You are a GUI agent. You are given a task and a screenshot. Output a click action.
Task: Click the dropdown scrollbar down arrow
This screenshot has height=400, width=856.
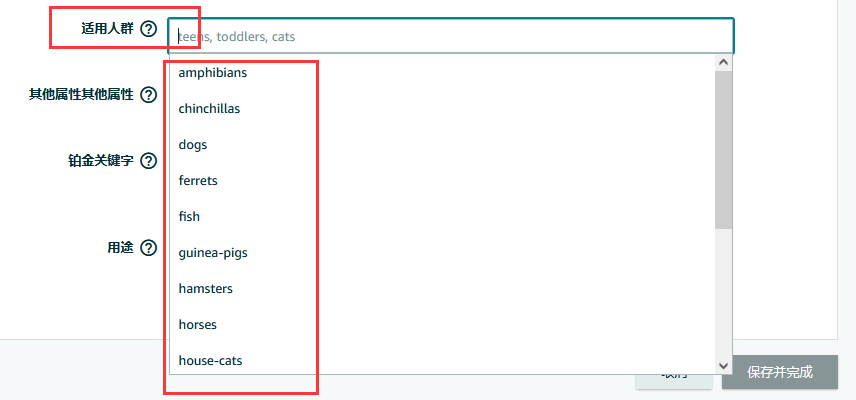(x=724, y=366)
